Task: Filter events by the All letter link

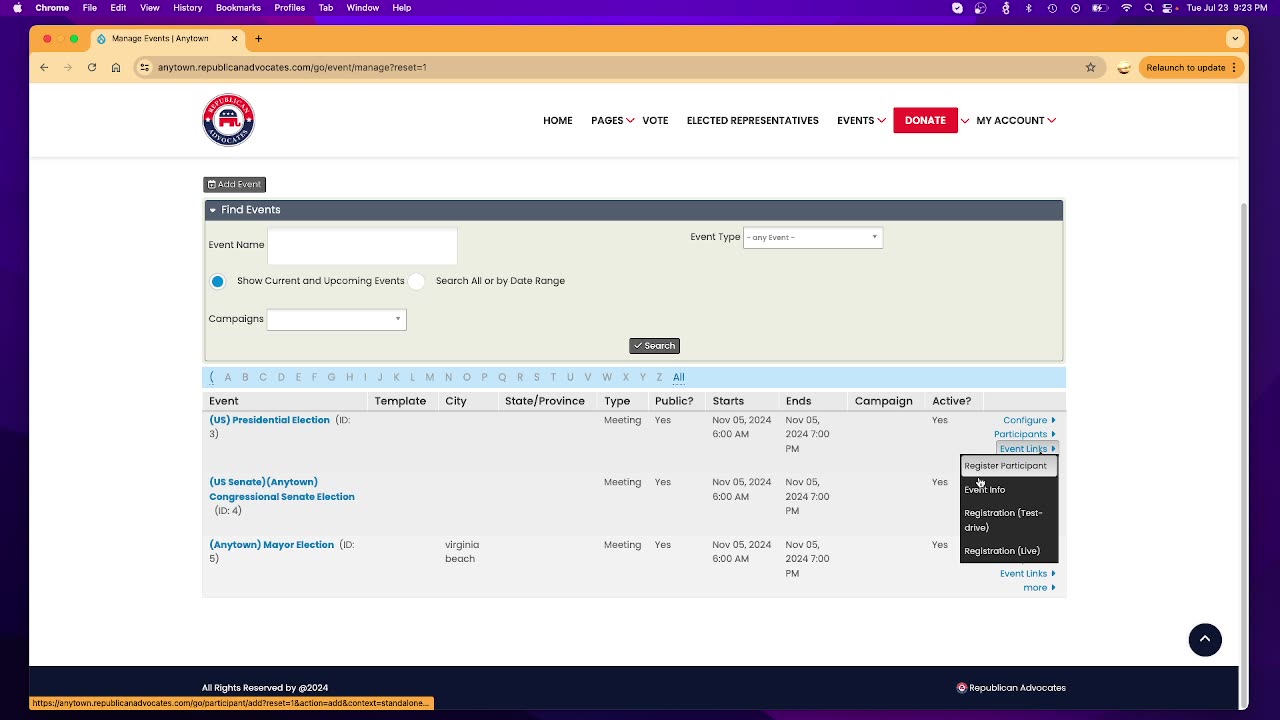Action: [x=678, y=377]
